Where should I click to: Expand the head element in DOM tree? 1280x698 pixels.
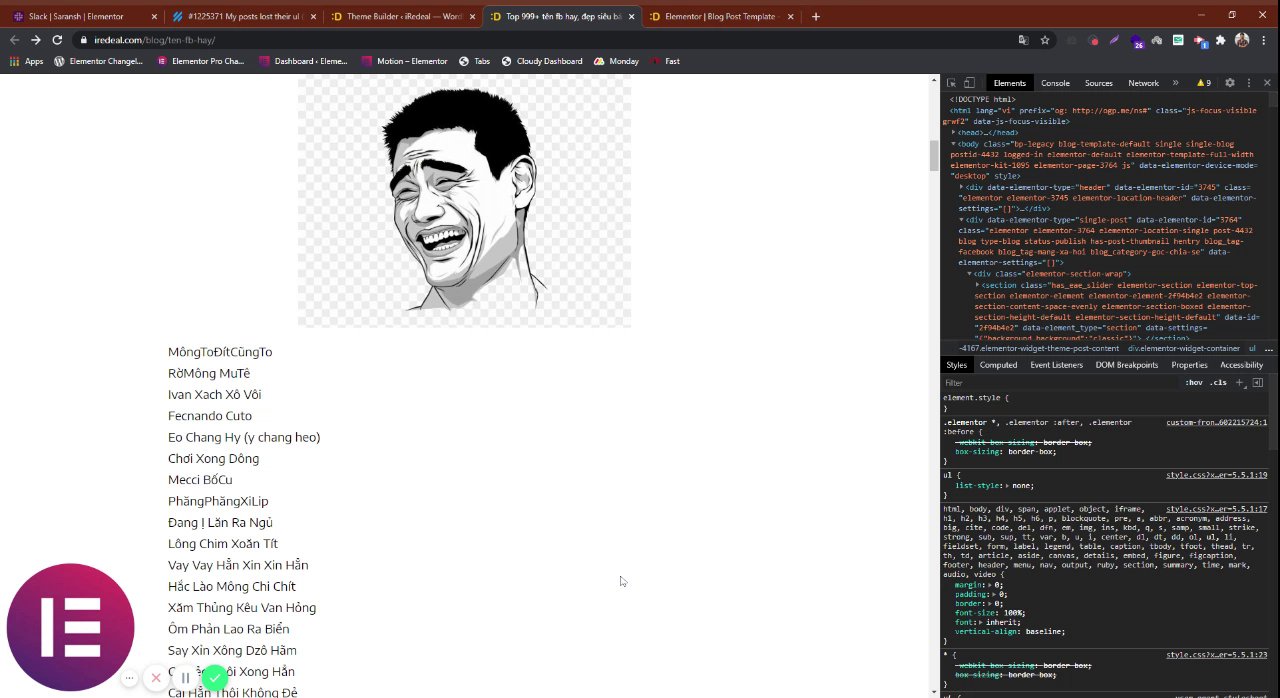(x=953, y=132)
